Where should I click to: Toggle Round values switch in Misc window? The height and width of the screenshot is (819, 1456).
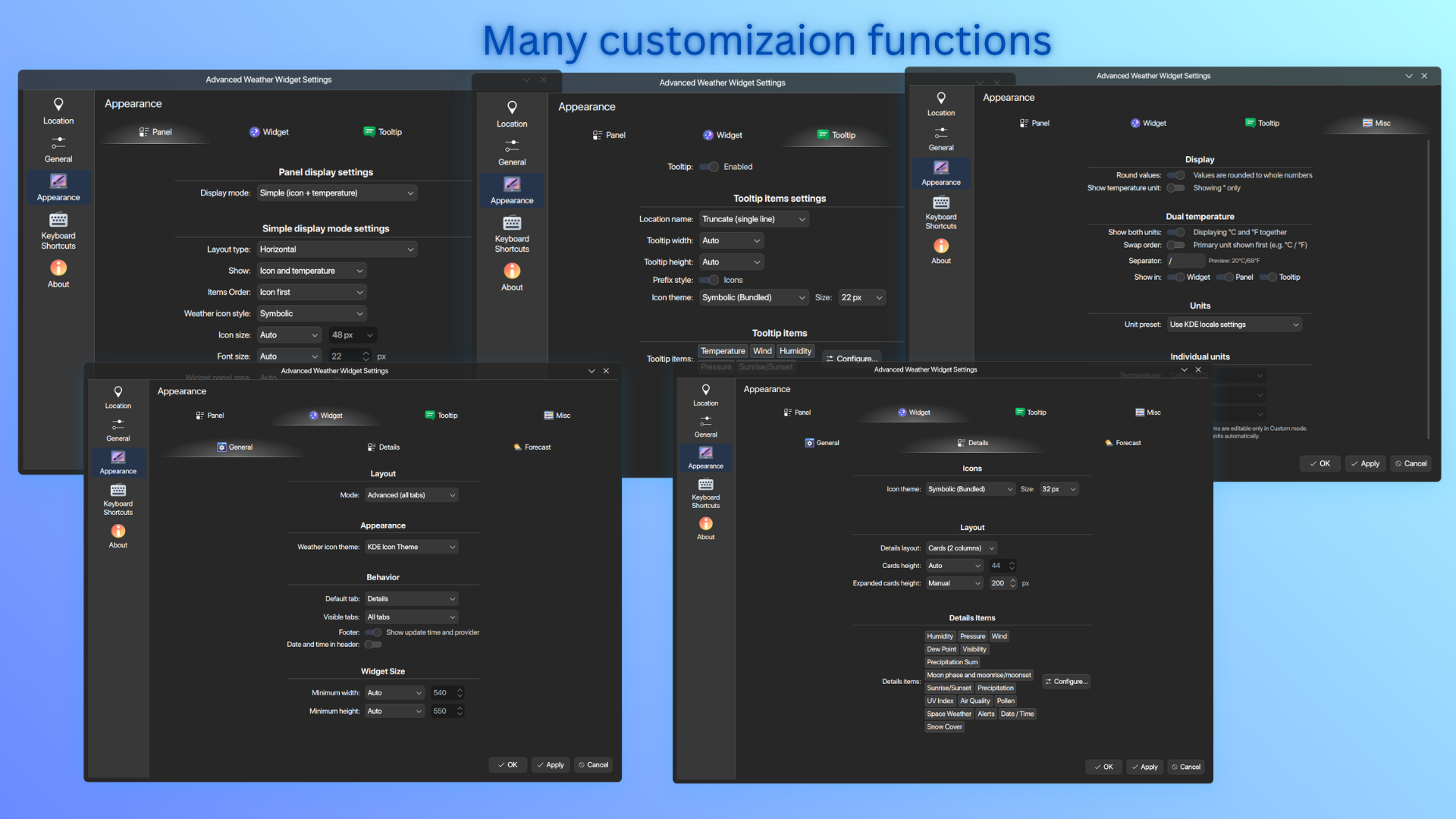(1176, 175)
